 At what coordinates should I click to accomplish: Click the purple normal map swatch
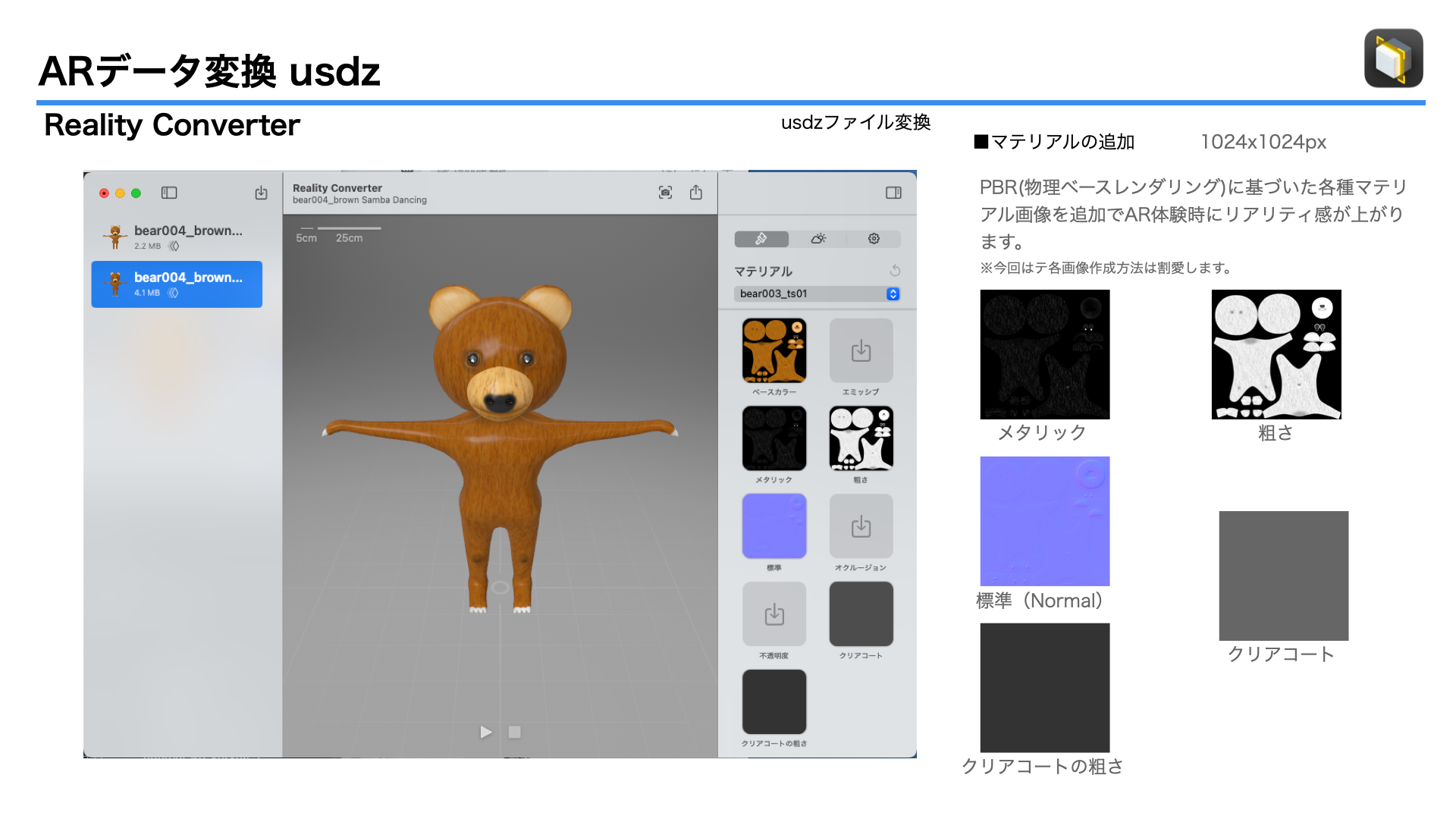(774, 526)
